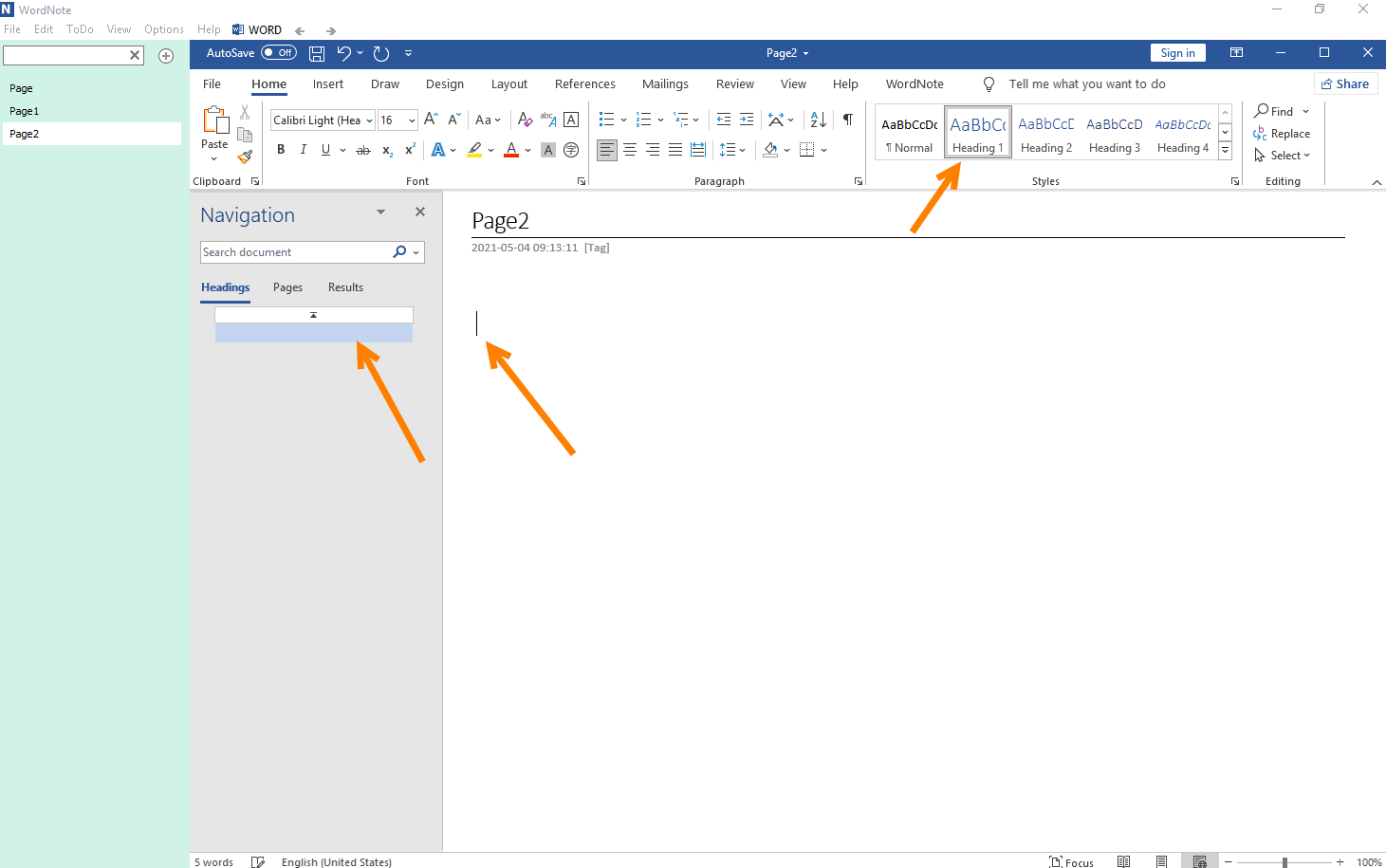This screenshot has width=1386, height=868.
Task: Expand the Styles gallery more arrow
Action: [x=1226, y=151]
